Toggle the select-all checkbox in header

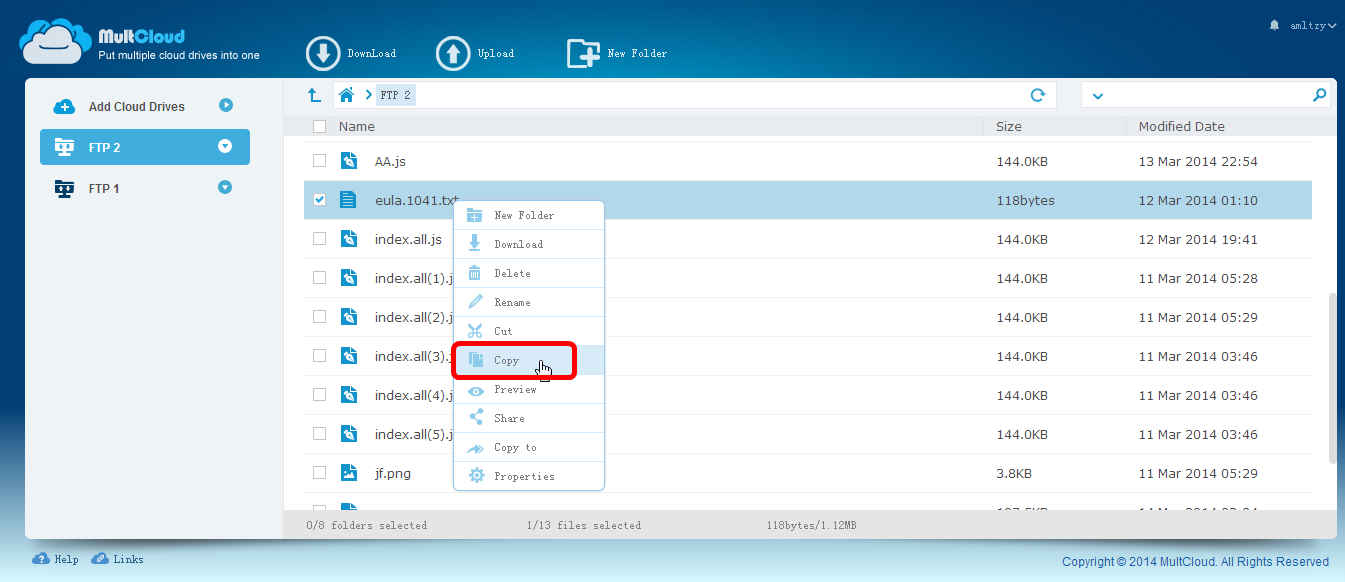pyautogui.click(x=319, y=126)
